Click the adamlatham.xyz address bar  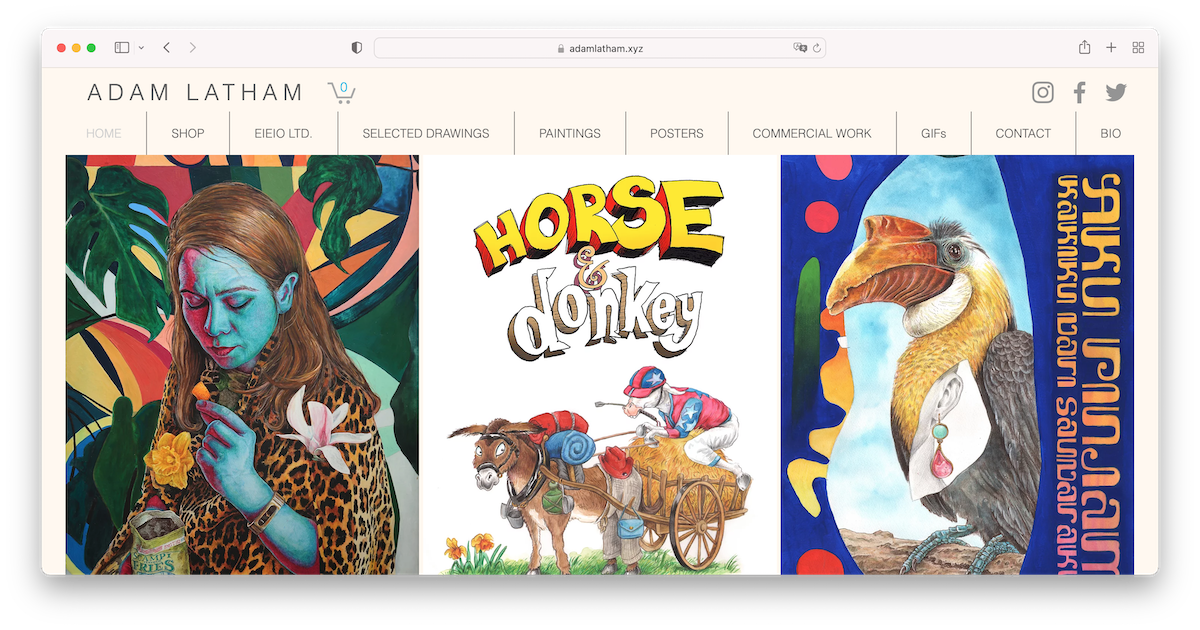tap(600, 48)
